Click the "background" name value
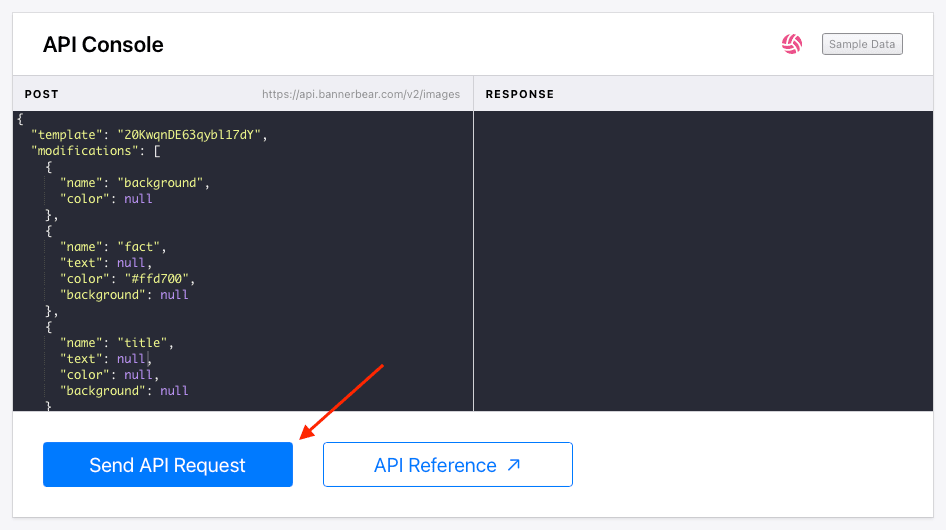Screen dimensions: 946x530 (x=160, y=182)
